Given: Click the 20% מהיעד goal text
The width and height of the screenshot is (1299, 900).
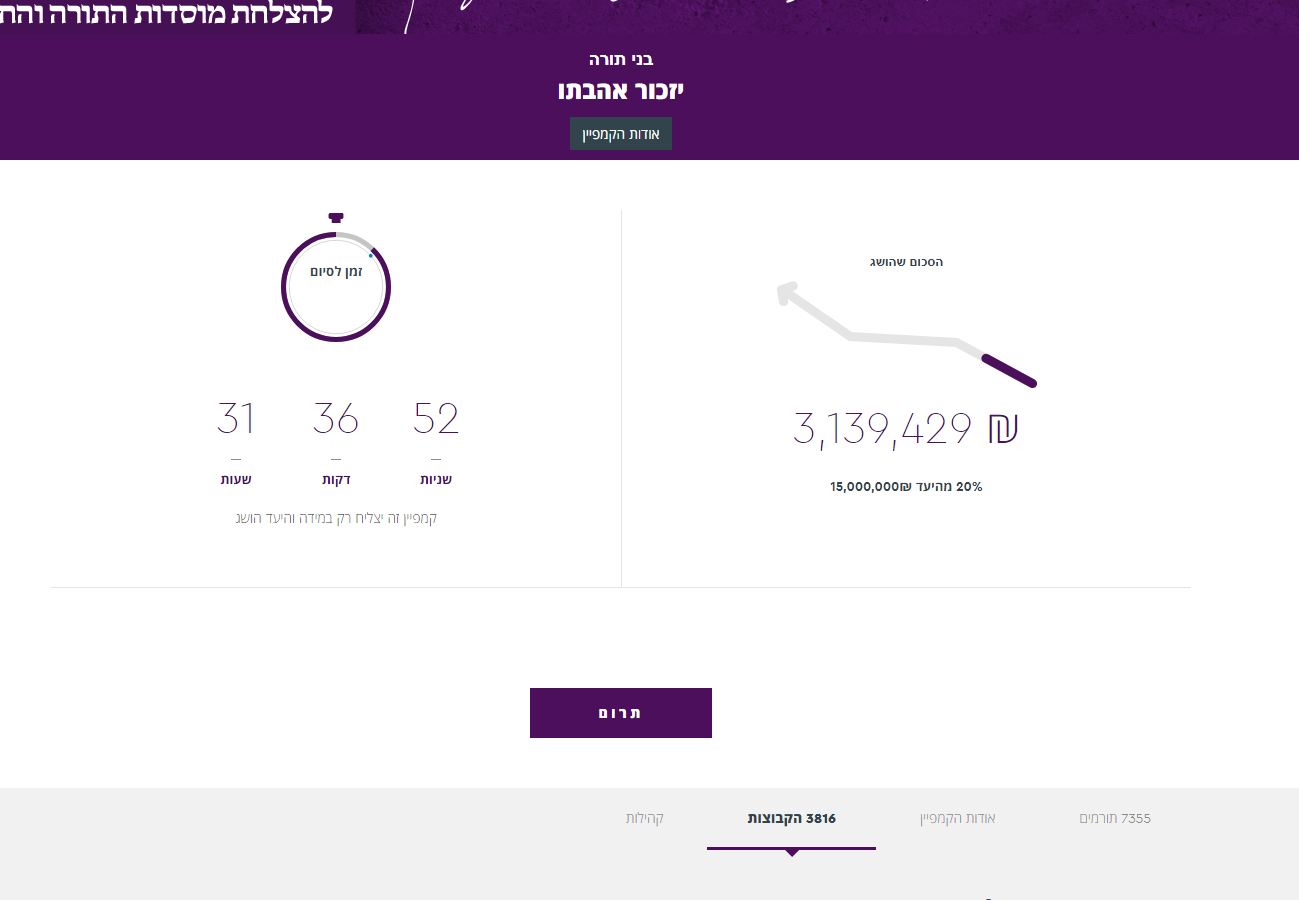Looking at the screenshot, I should 906,487.
